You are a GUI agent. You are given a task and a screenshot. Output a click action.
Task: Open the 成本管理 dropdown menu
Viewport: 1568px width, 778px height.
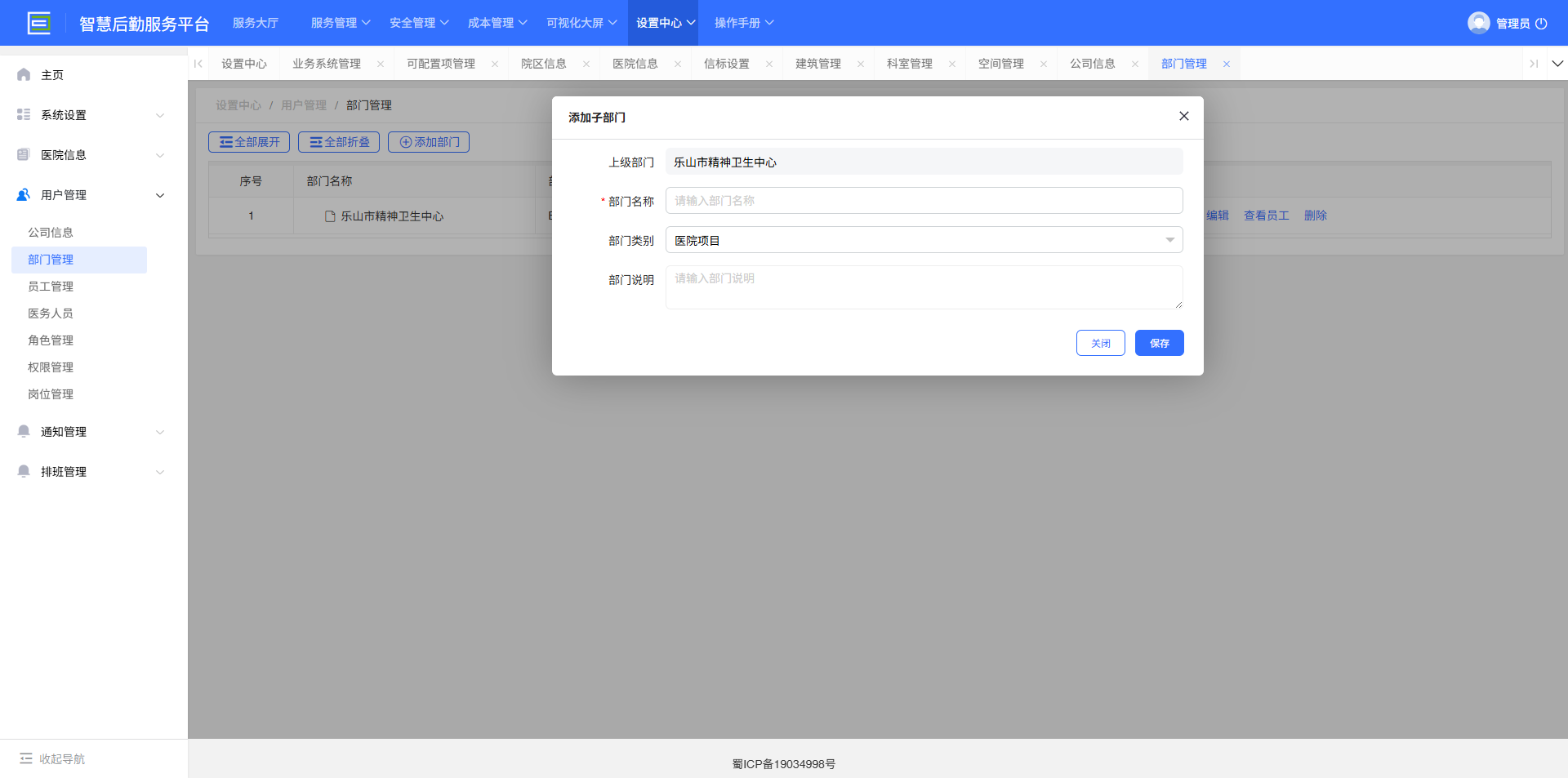pyautogui.click(x=497, y=23)
